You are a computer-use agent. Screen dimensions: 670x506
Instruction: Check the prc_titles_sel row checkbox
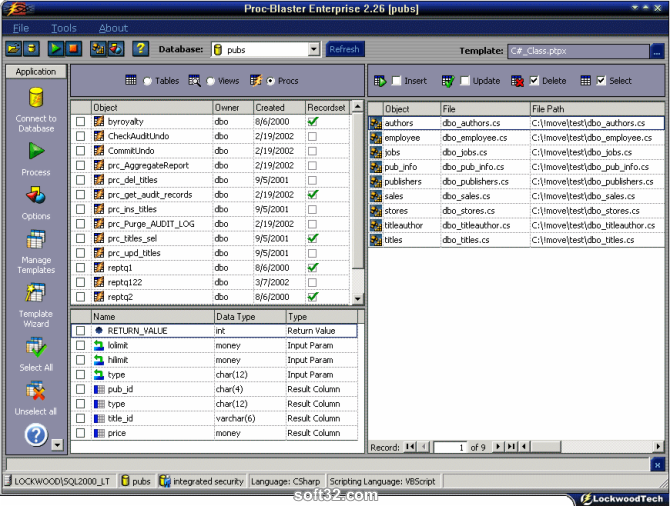tap(80, 238)
